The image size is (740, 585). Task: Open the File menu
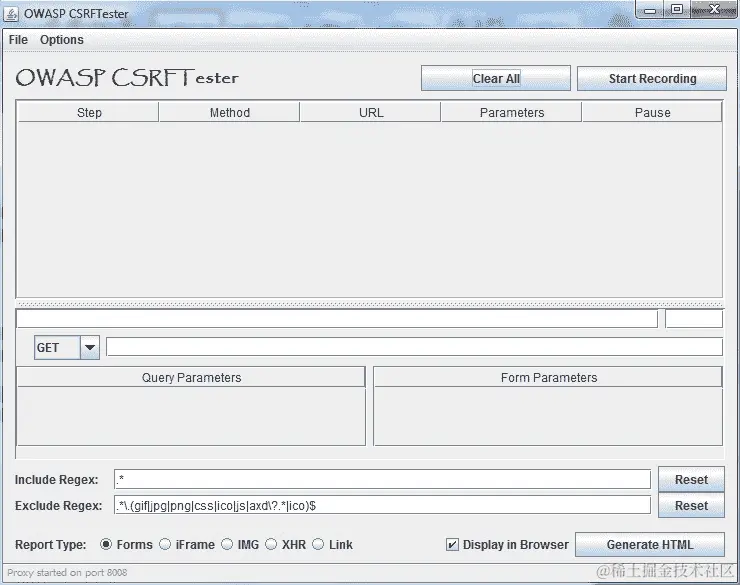(18, 40)
